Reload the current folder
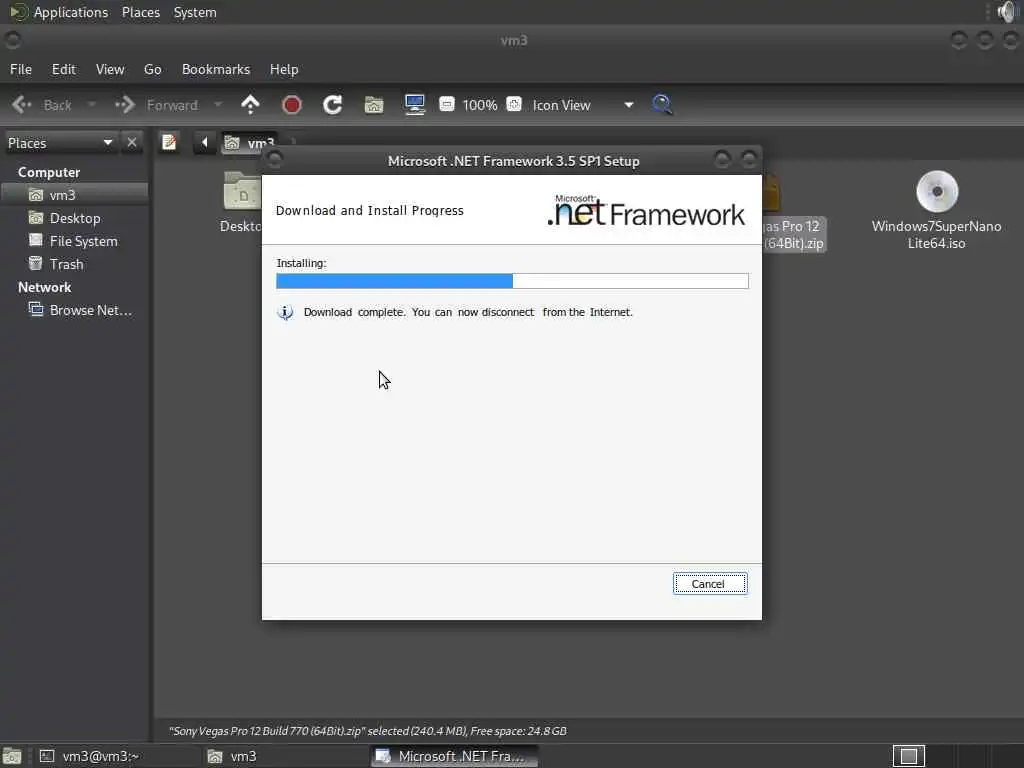 click(x=332, y=104)
